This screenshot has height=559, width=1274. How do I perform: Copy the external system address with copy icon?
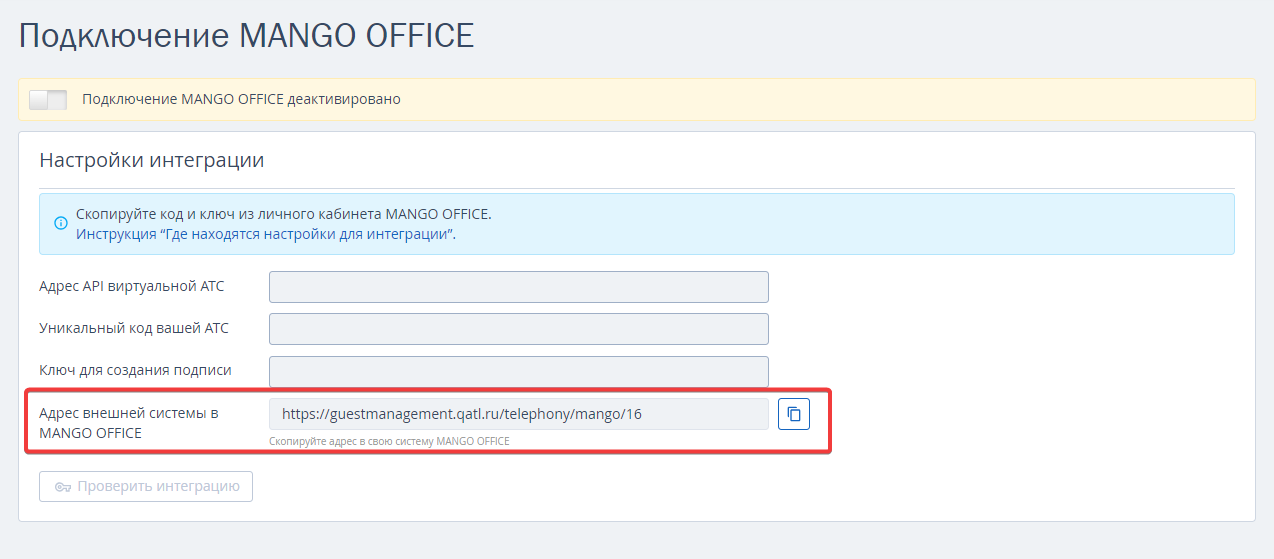794,414
